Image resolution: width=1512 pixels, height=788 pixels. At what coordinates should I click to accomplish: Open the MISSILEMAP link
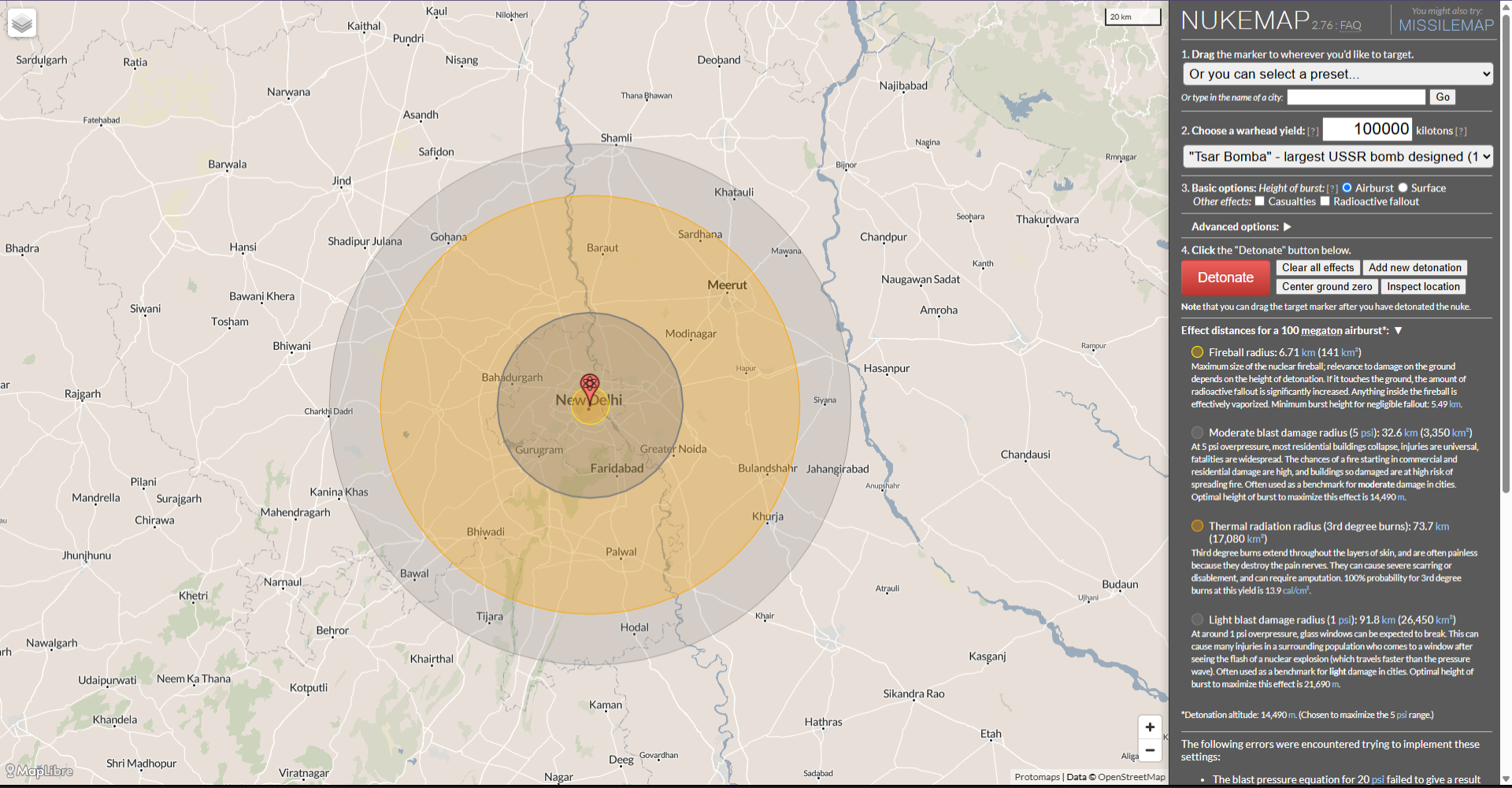click(x=1446, y=25)
